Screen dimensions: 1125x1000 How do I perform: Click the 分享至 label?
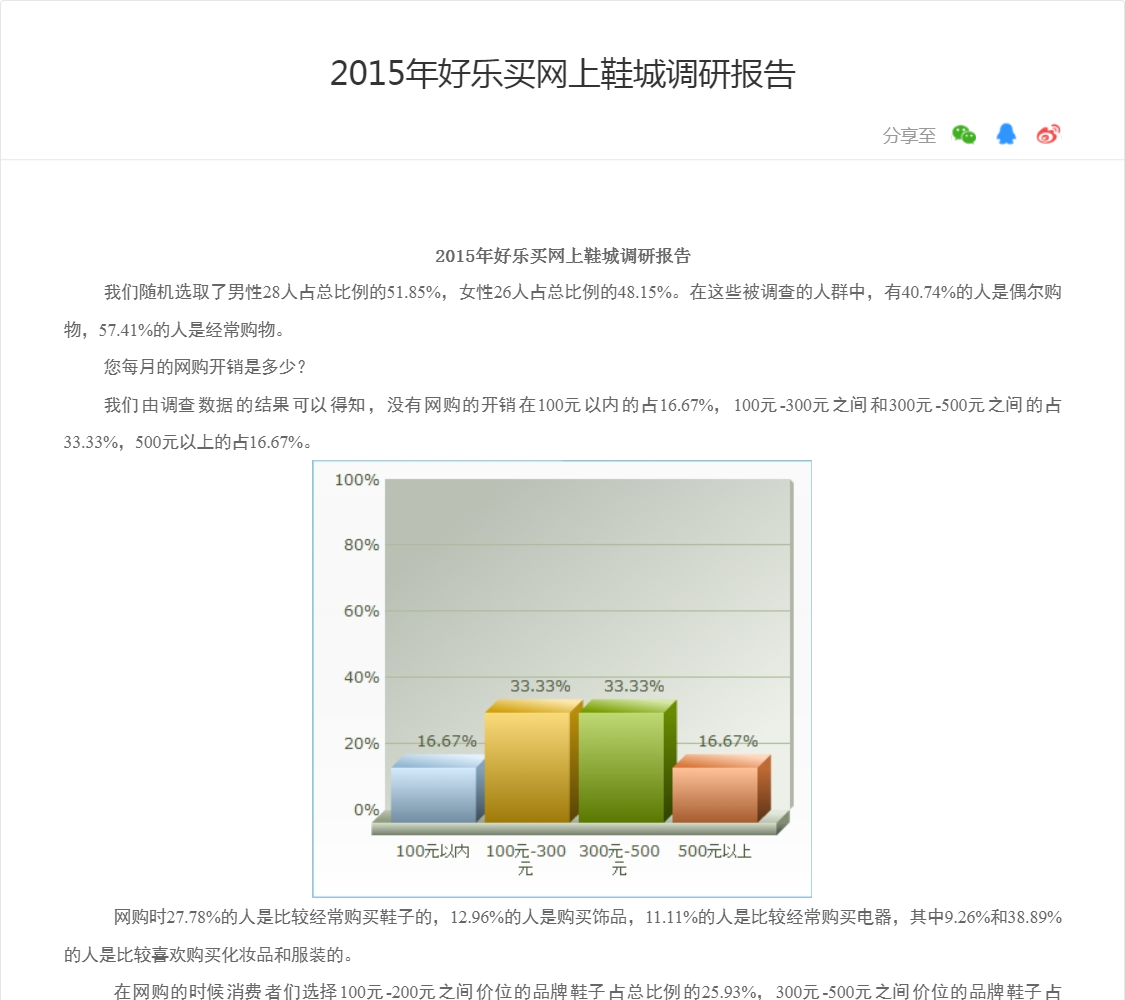(x=909, y=136)
